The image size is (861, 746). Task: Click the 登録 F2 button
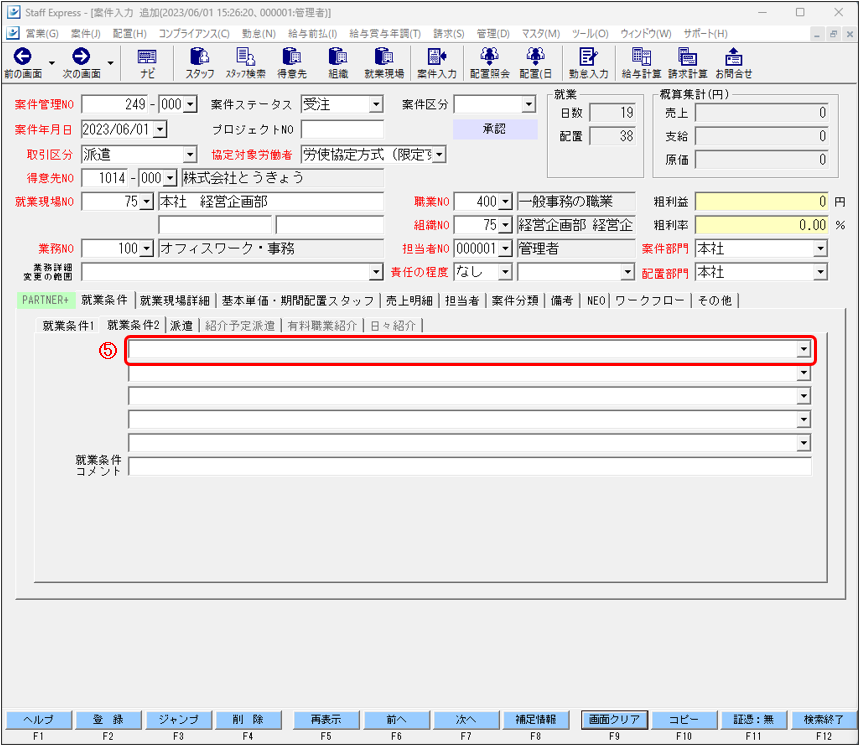(x=108, y=720)
